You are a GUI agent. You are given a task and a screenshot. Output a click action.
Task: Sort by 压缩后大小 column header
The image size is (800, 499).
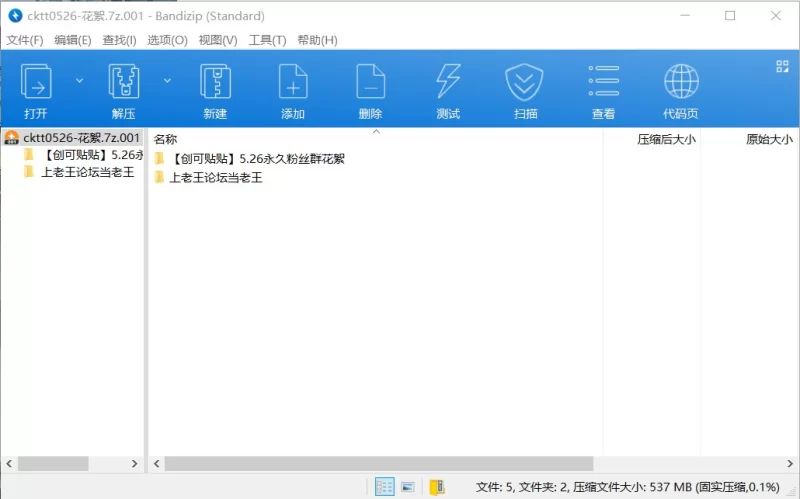pos(666,139)
